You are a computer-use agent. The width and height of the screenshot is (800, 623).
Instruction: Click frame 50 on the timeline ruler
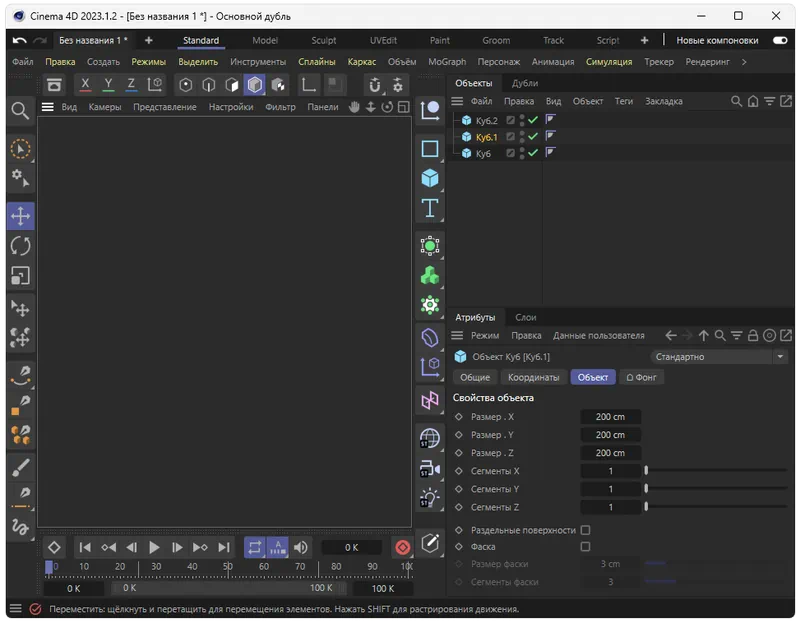pyautogui.click(x=228, y=566)
